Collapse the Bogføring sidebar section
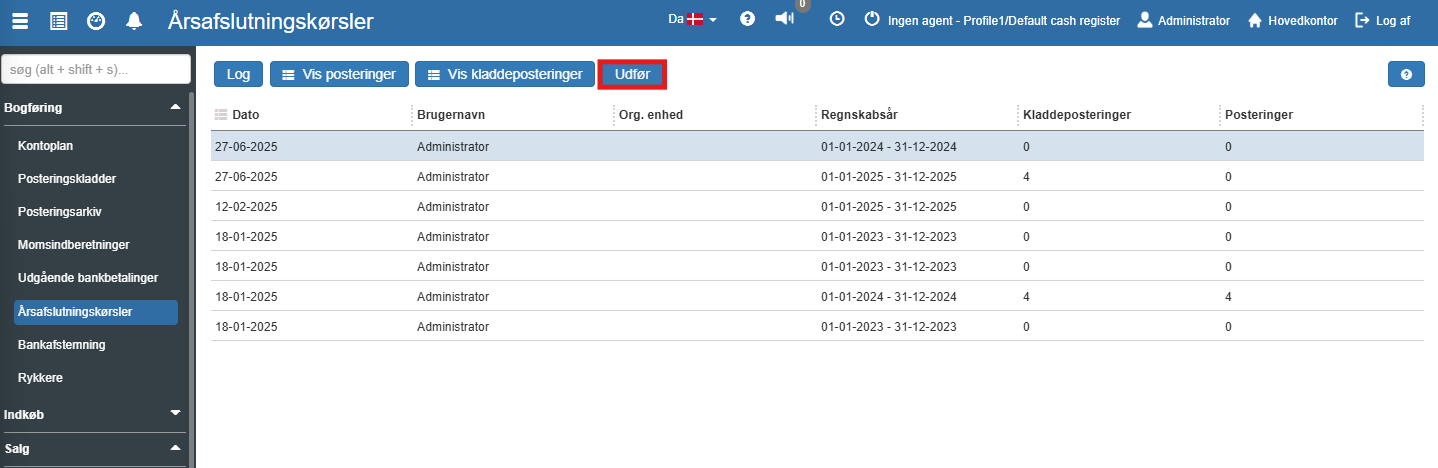The height and width of the screenshot is (468, 1438). click(x=176, y=106)
